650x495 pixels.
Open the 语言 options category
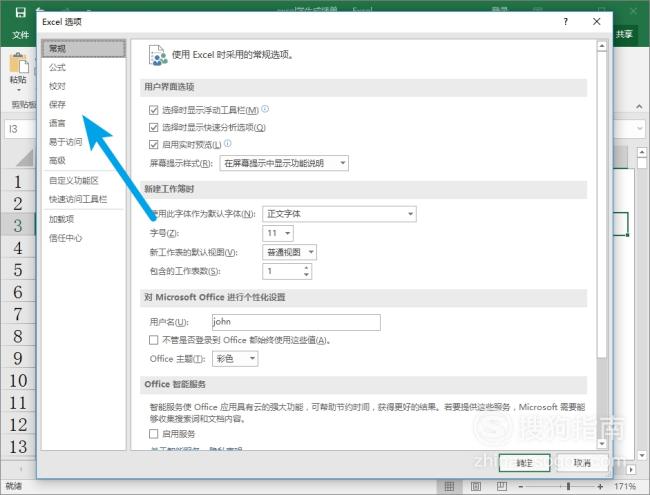[x=57, y=123]
